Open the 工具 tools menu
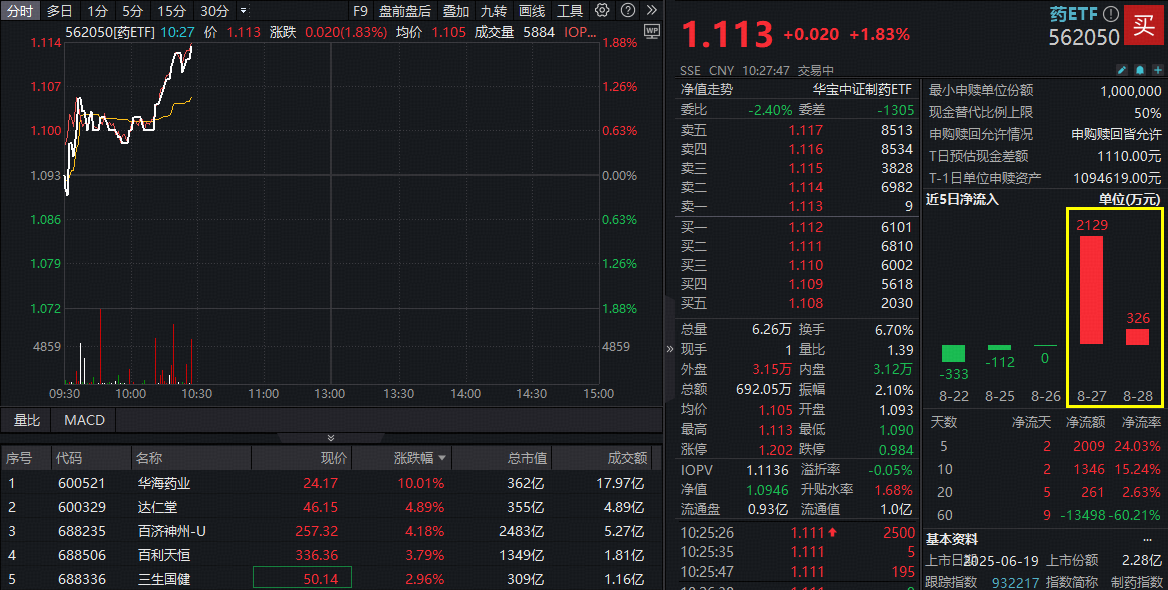This screenshot has width=1168, height=590. pyautogui.click(x=570, y=11)
